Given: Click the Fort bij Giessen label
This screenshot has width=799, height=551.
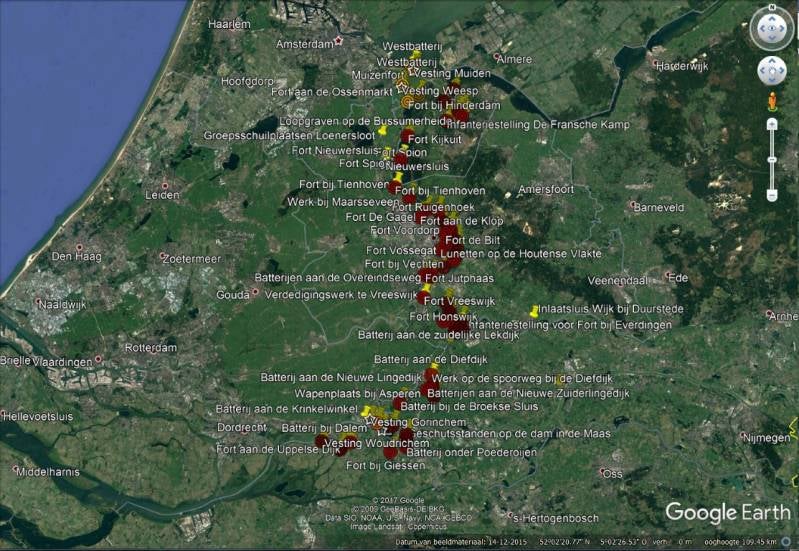Looking at the screenshot, I should pos(385,465).
